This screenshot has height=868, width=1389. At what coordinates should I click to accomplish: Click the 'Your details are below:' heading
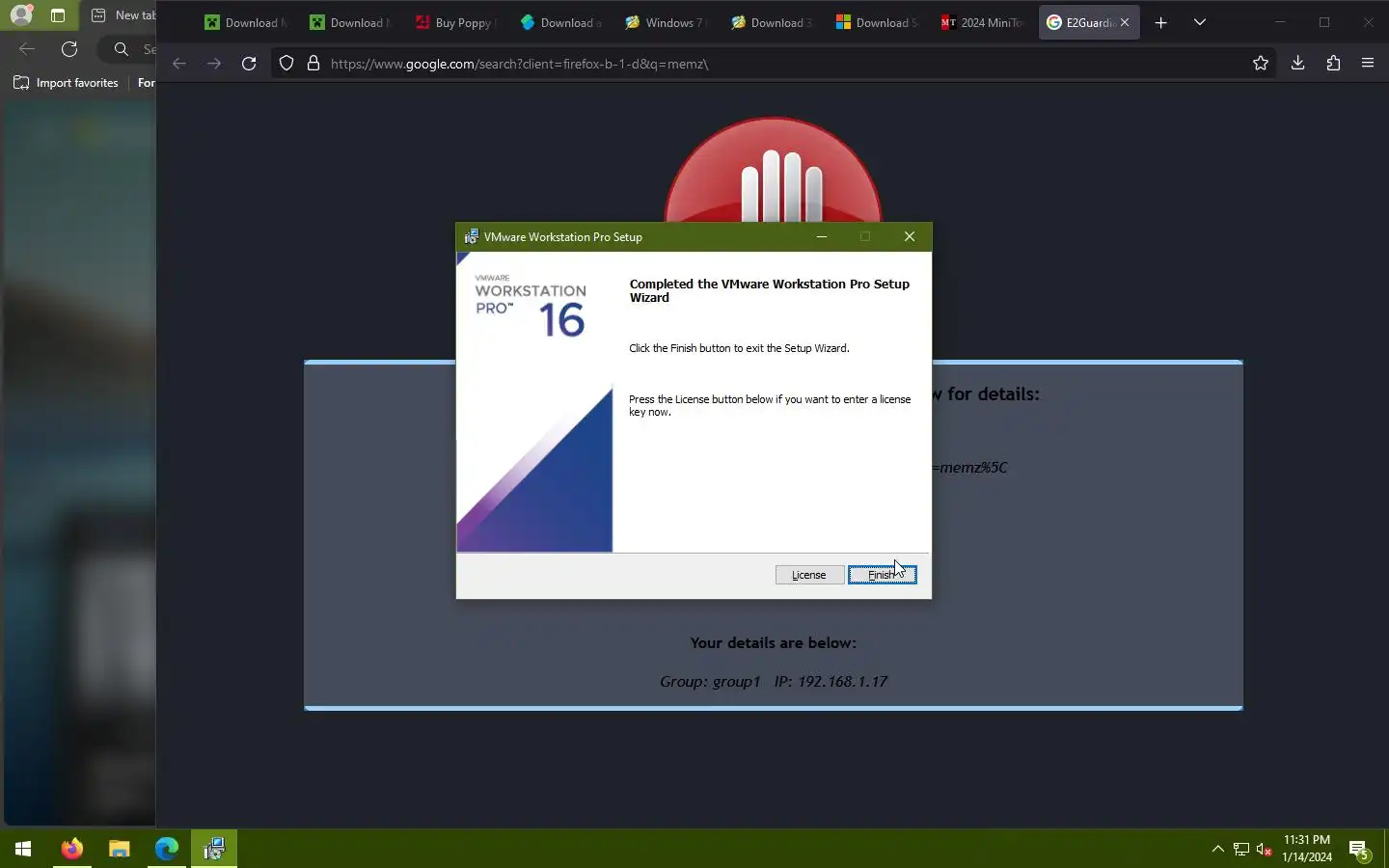click(x=773, y=642)
